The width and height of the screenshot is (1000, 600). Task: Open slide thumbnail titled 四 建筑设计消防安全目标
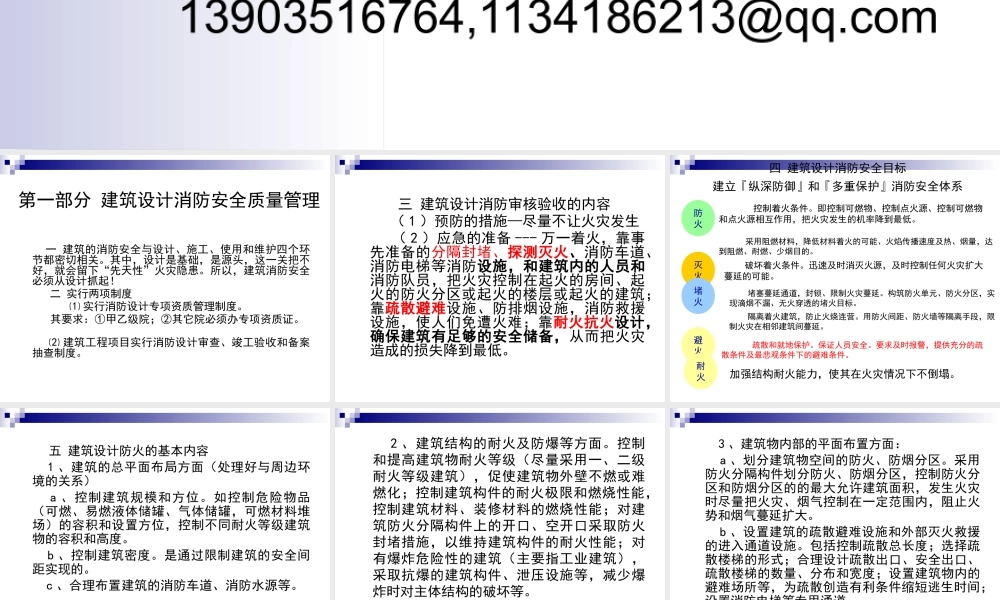click(x=835, y=278)
